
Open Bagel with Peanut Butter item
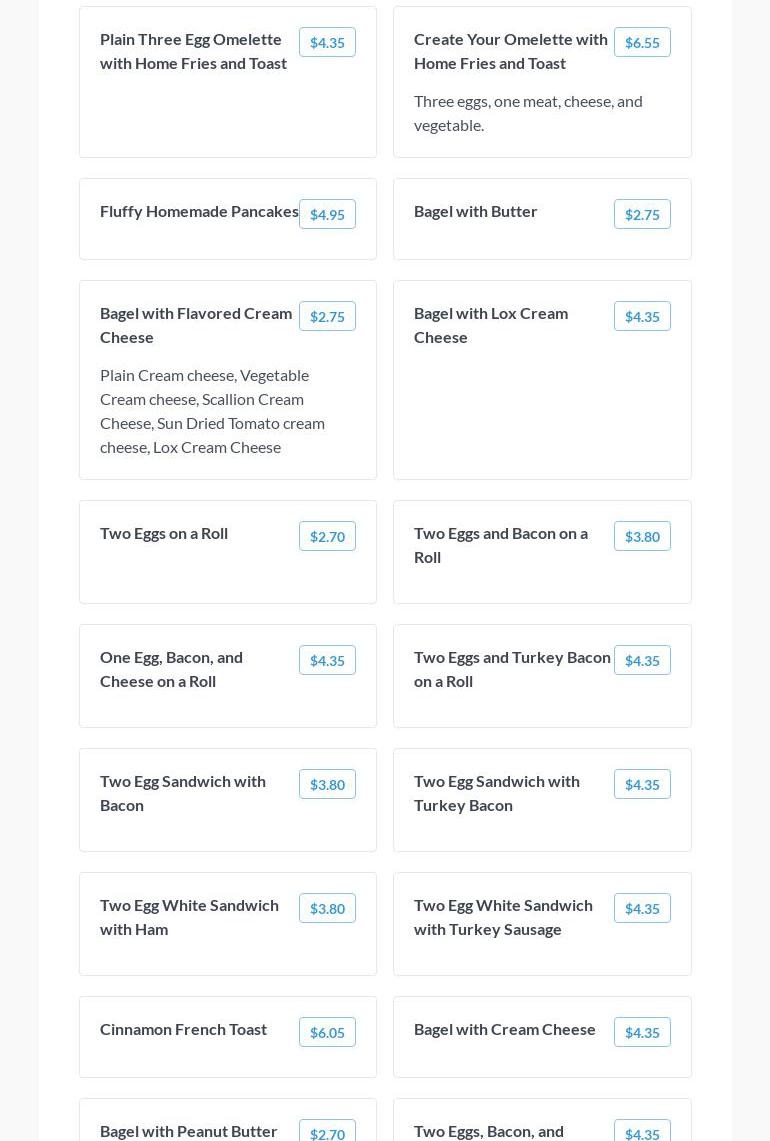pos(189,1131)
